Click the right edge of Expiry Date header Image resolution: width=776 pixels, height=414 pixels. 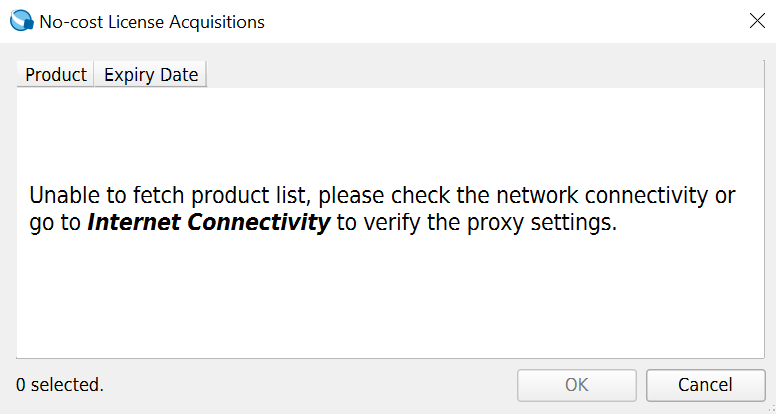pyautogui.click(x=206, y=75)
